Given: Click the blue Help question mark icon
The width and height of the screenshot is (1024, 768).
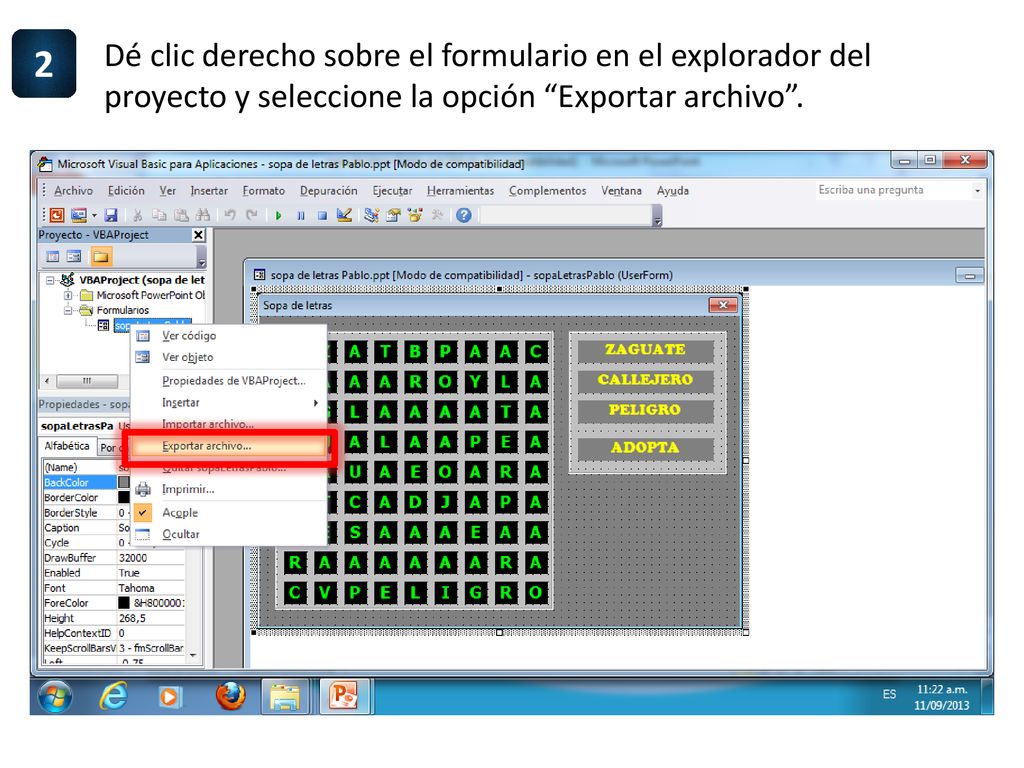Looking at the screenshot, I should coord(464,215).
